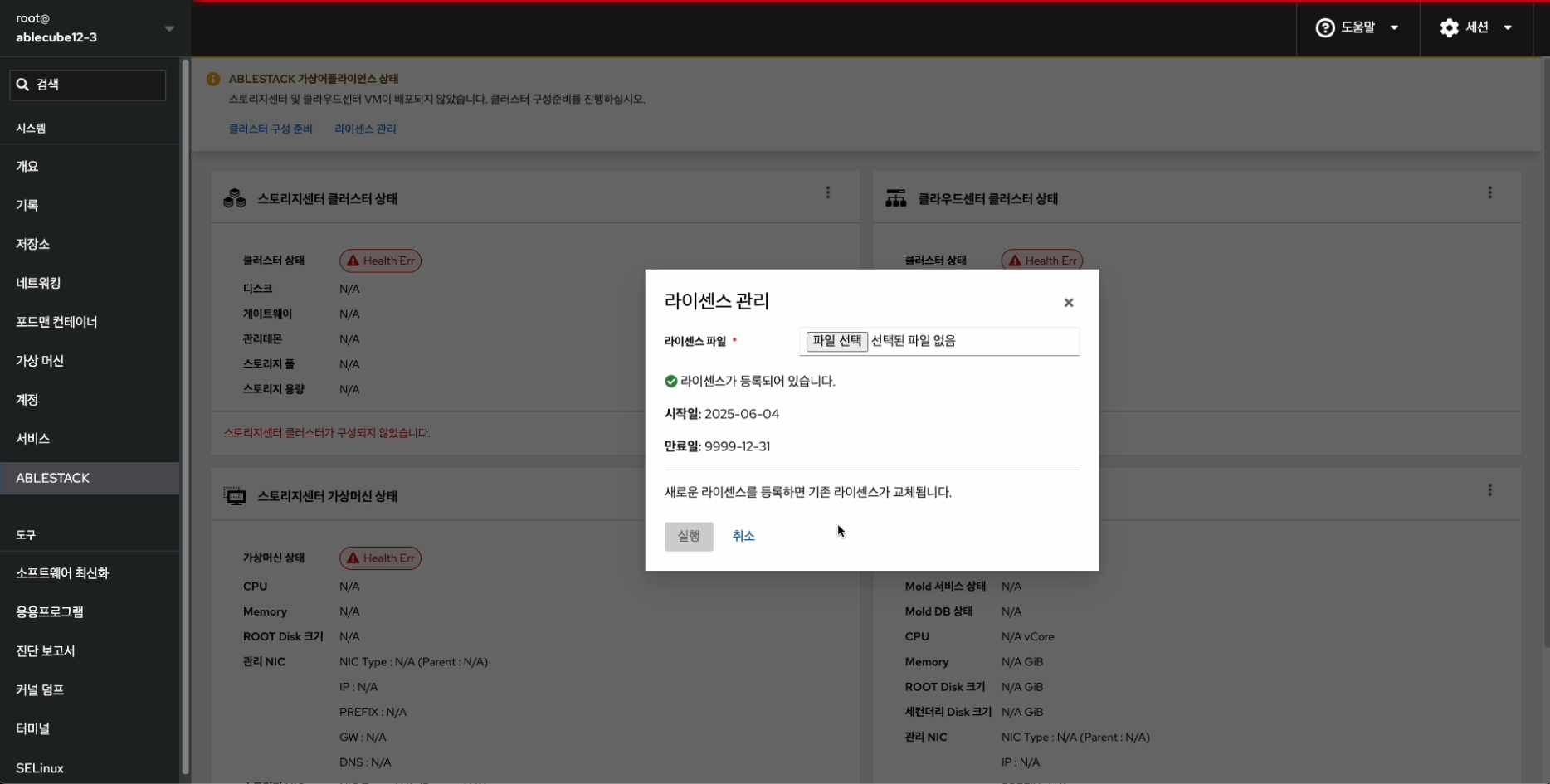This screenshot has height=784, width=1550.
Task: Click the 스토리지센터 클러스터 stacked-cubes icon
Action: tap(235, 198)
